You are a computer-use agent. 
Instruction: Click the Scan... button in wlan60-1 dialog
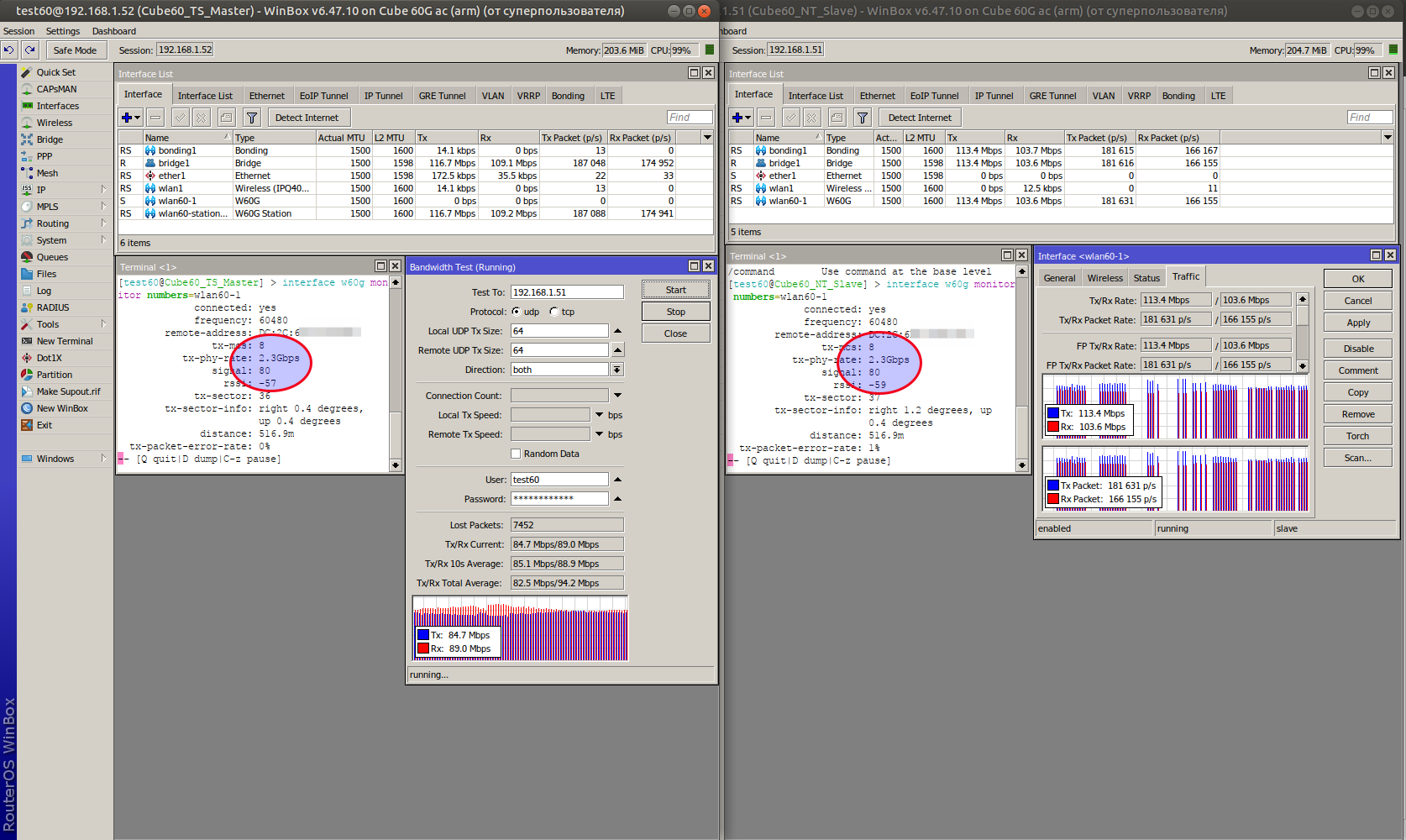pos(1358,458)
